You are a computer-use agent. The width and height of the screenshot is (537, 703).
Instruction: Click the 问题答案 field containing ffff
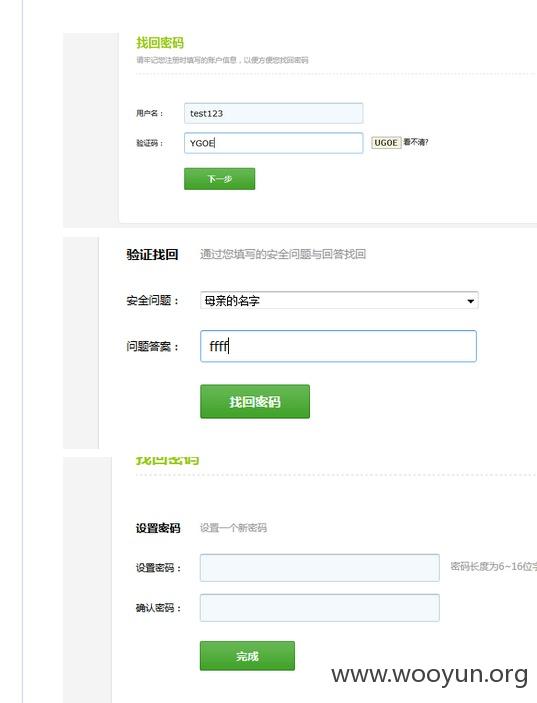tap(338, 346)
